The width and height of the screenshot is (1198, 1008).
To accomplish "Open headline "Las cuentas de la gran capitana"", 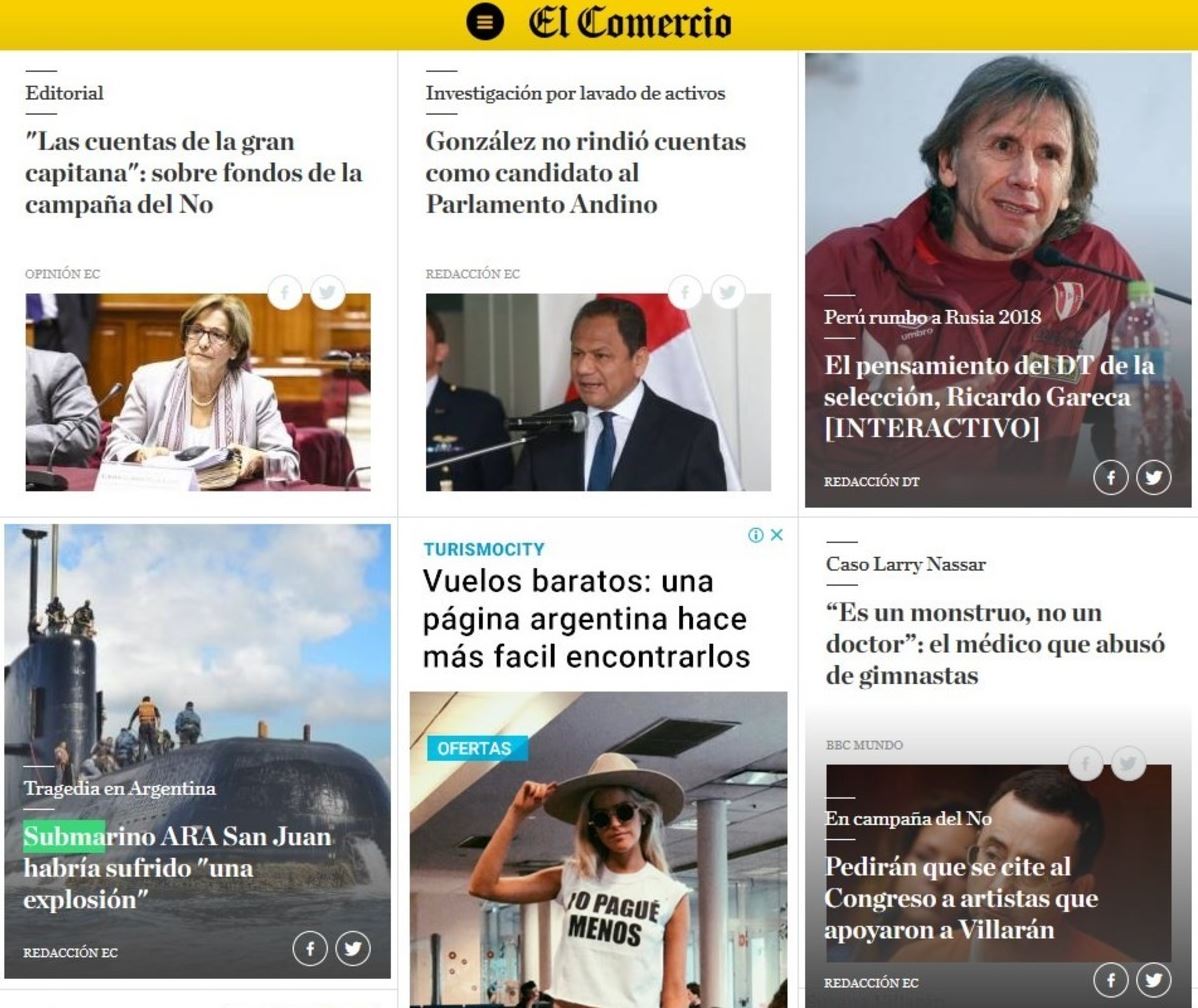I will point(194,173).
